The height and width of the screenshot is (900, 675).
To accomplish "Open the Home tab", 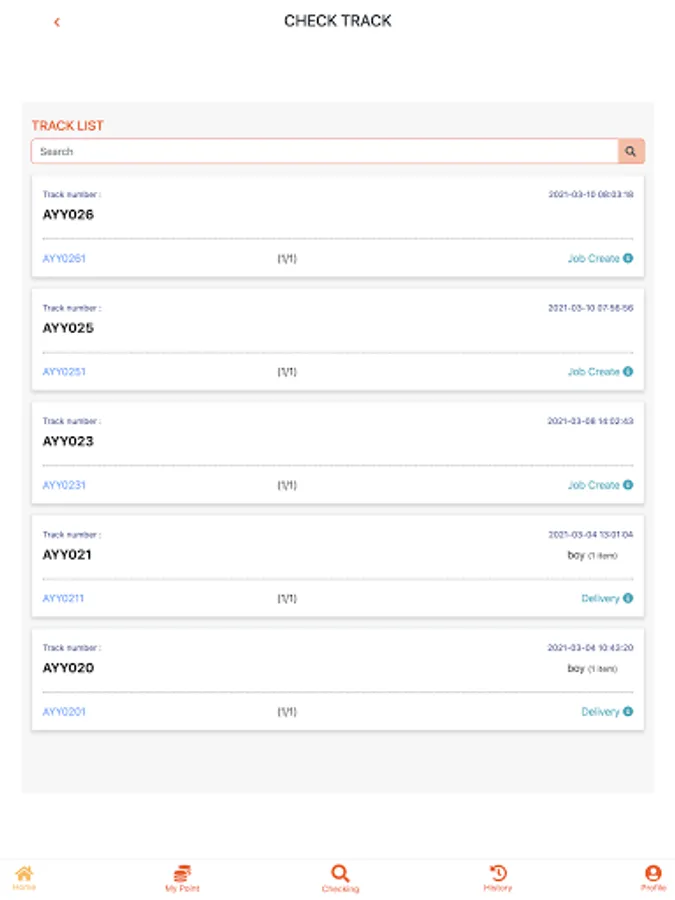I will (24, 878).
